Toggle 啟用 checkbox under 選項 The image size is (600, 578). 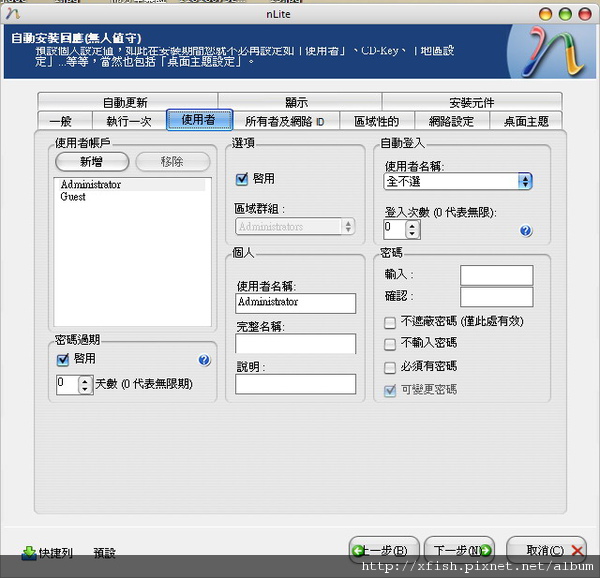pyautogui.click(x=241, y=179)
